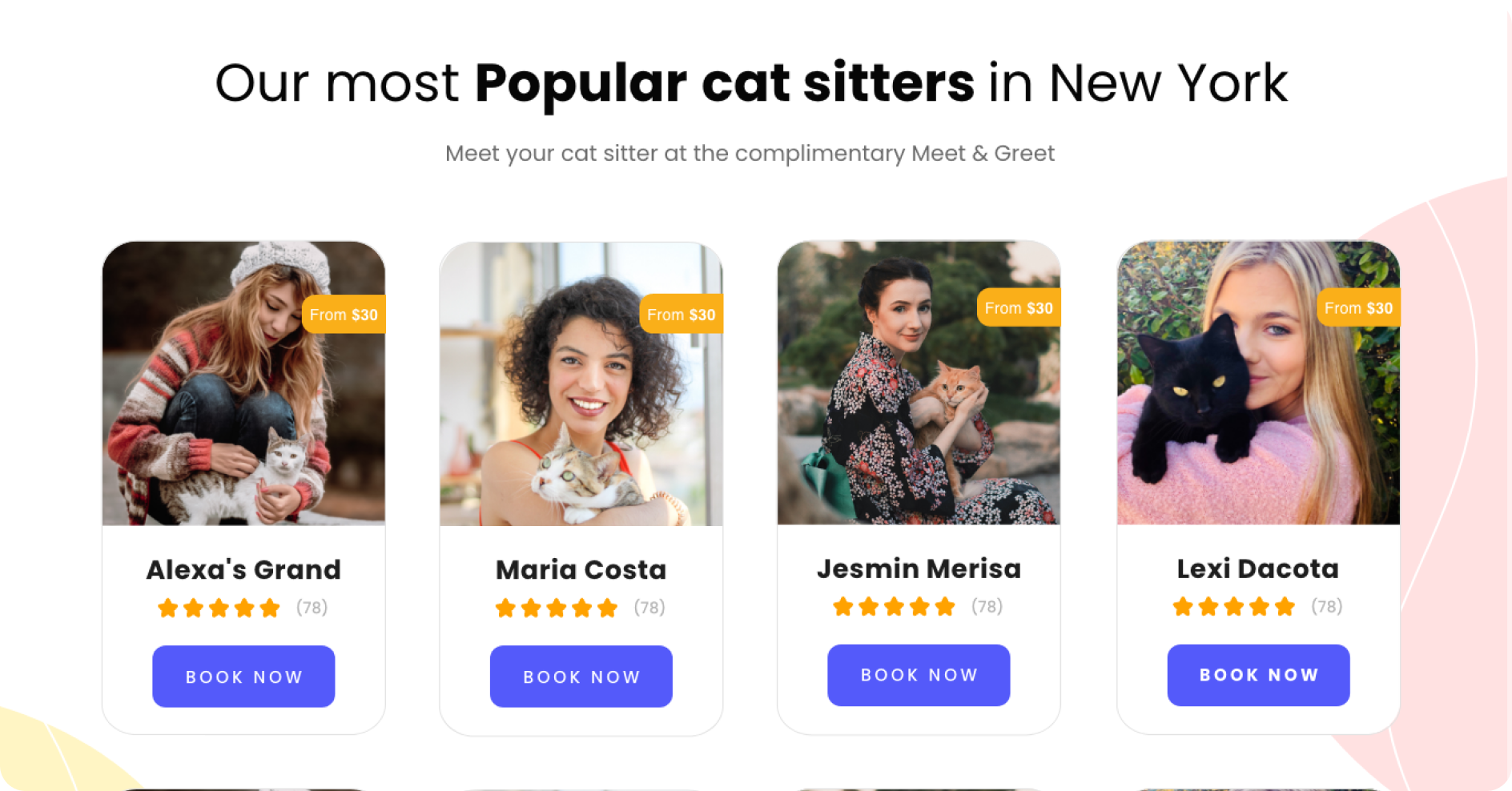View Jesmin Merisa's (78) reviews count
1512x791 pixels.
click(x=987, y=606)
